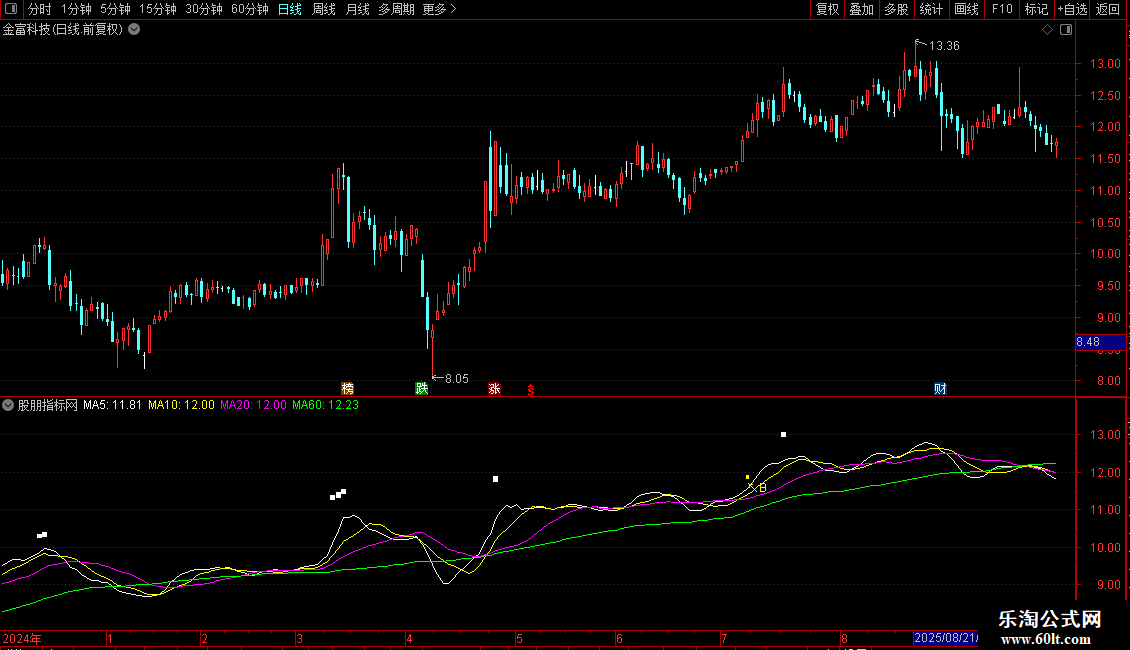Image resolution: width=1130 pixels, height=650 pixels.
Task: Click the red $ marker icon
Action: (531, 390)
